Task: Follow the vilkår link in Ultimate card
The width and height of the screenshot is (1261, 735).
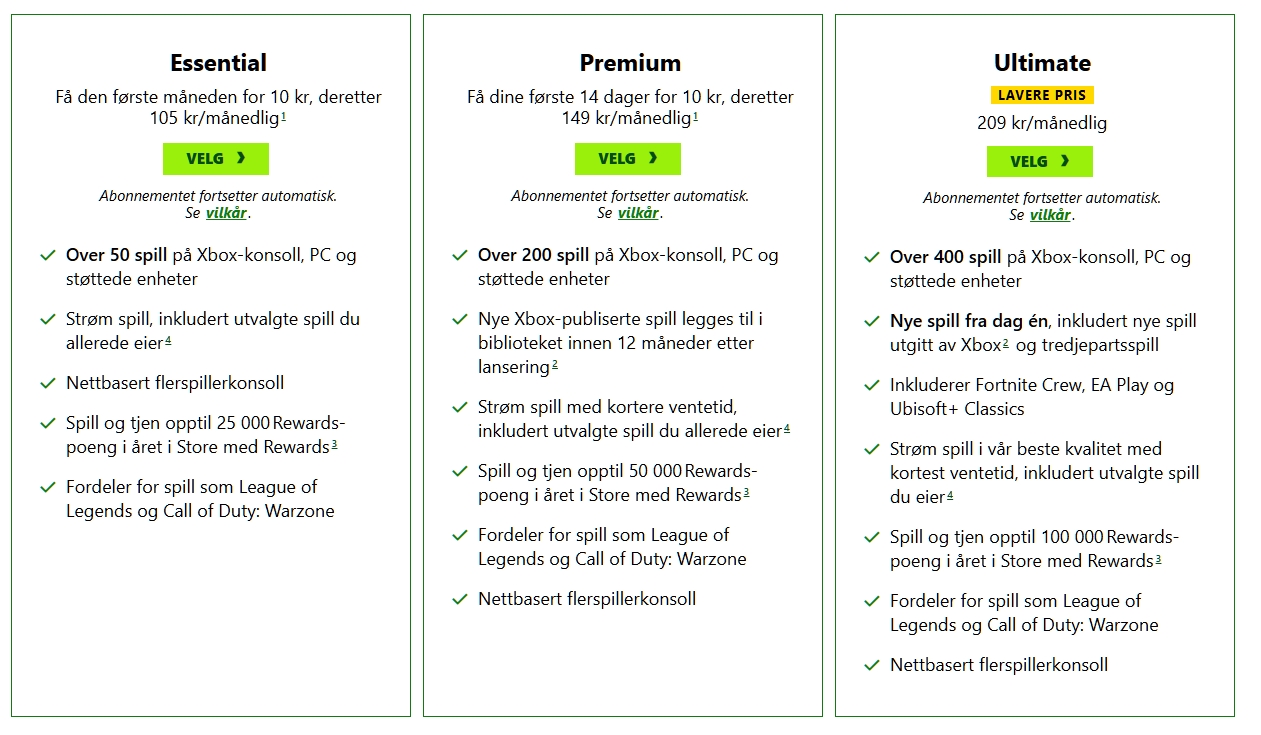Action: (x=1050, y=215)
